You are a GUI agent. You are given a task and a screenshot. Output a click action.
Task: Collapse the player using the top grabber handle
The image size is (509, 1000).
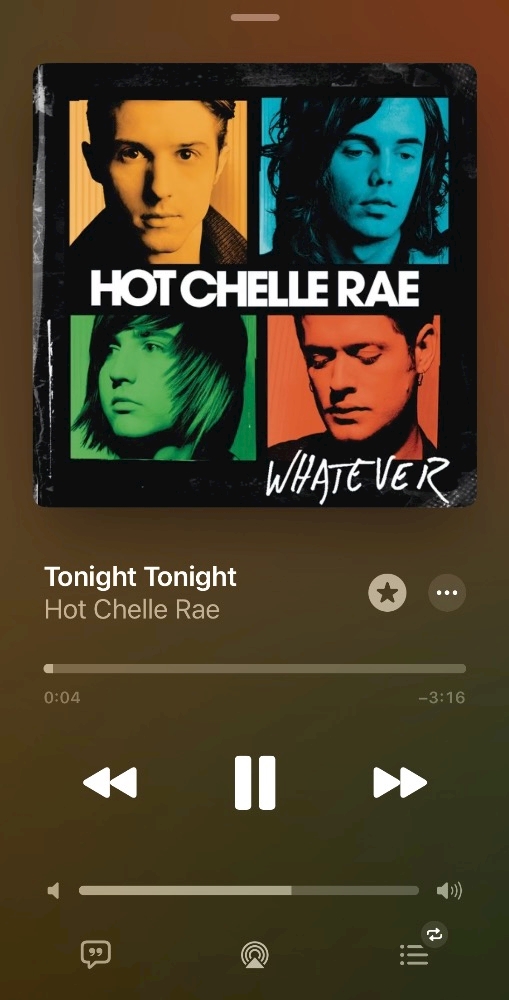(x=254, y=17)
